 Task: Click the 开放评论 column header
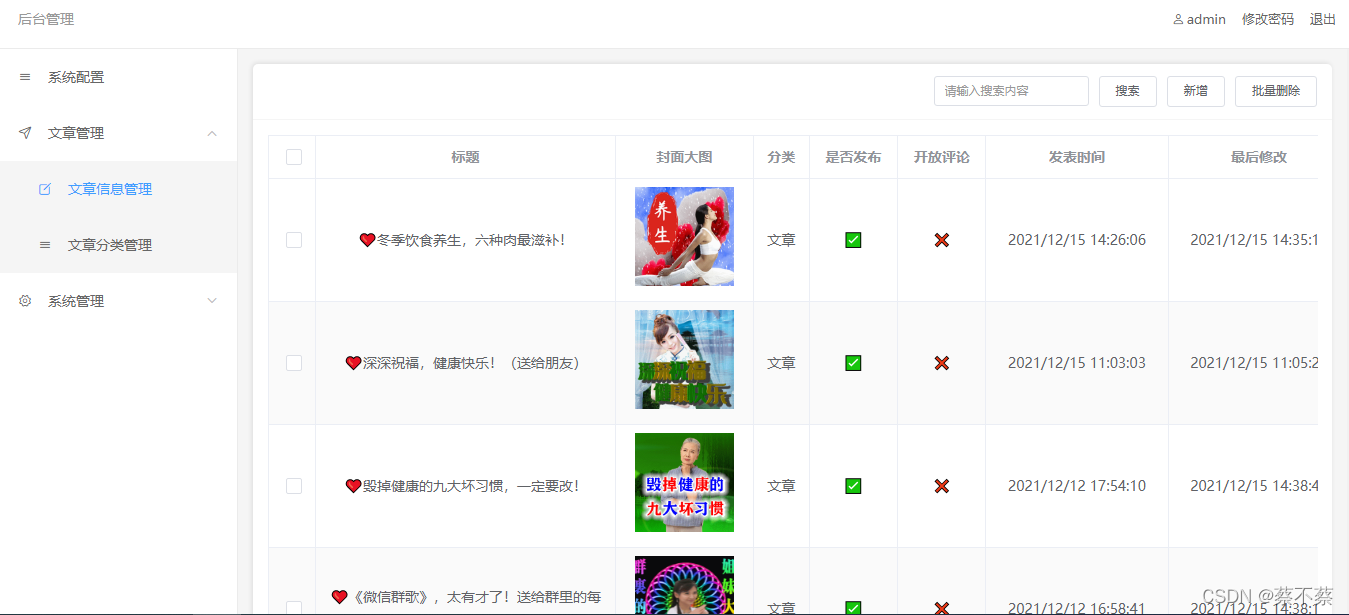tap(941, 157)
